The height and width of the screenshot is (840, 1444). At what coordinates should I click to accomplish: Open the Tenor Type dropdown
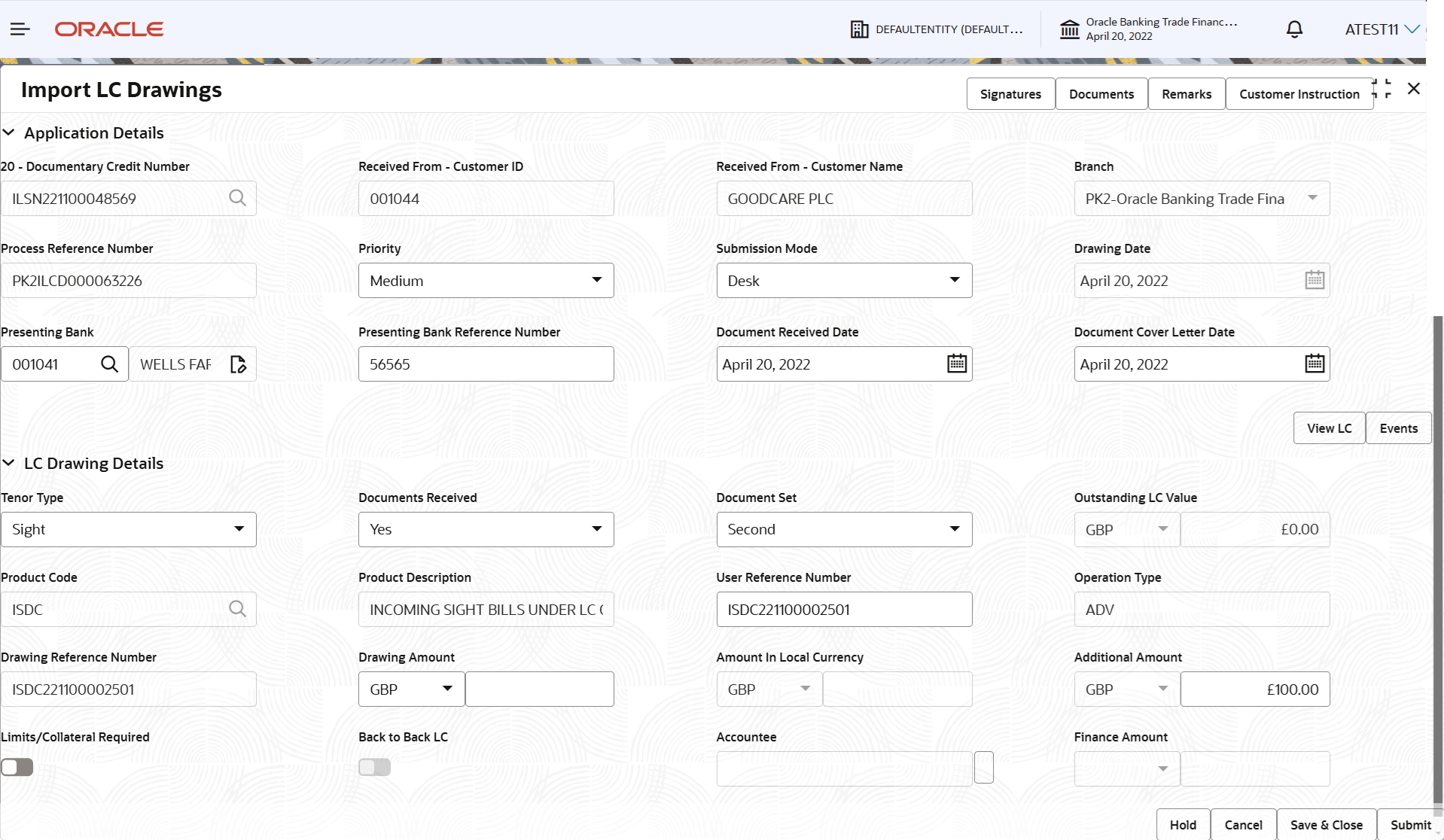[x=239, y=529]
